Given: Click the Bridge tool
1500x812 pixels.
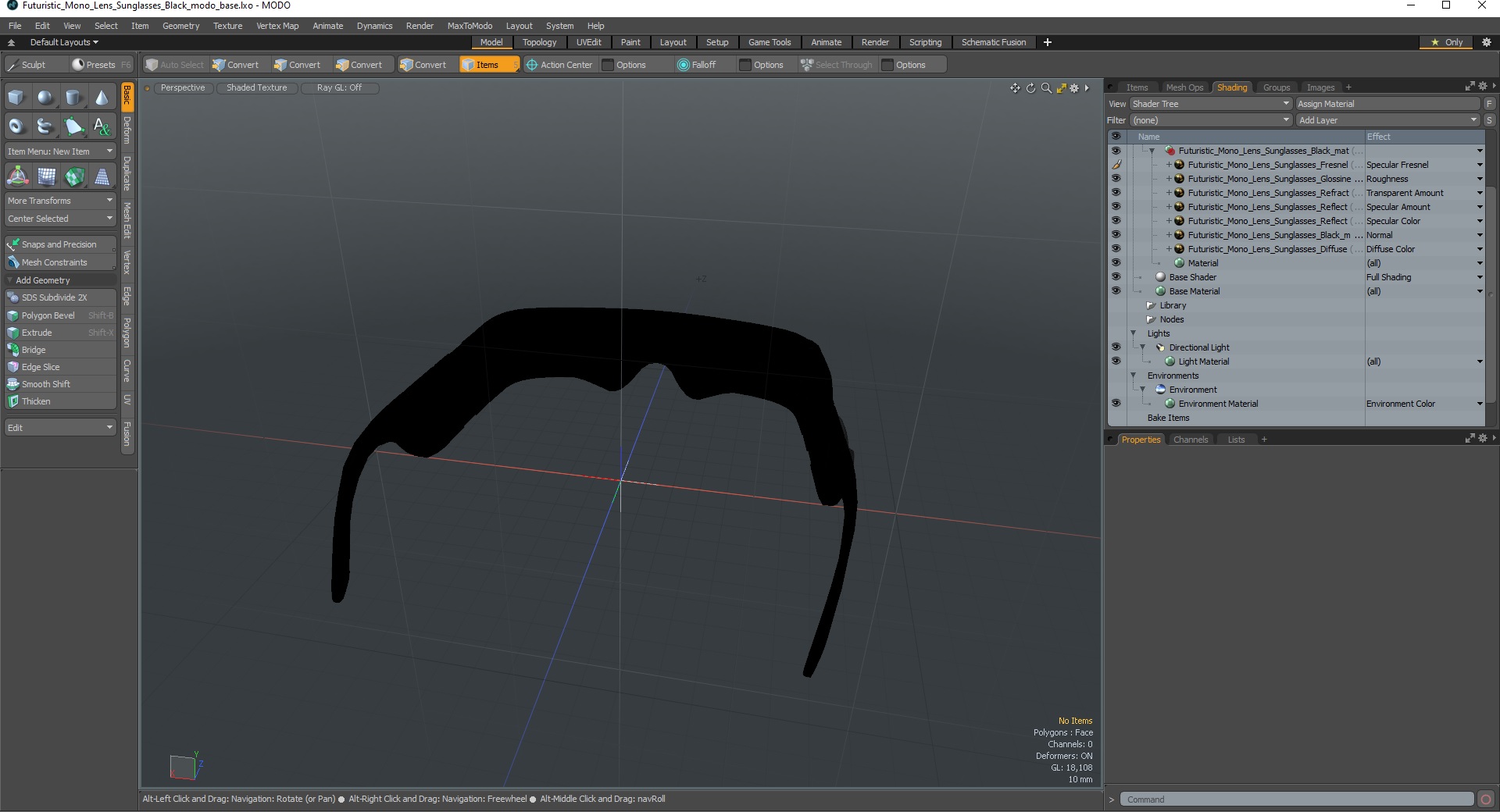Looking at the screenshot, I should coord(60,350).
